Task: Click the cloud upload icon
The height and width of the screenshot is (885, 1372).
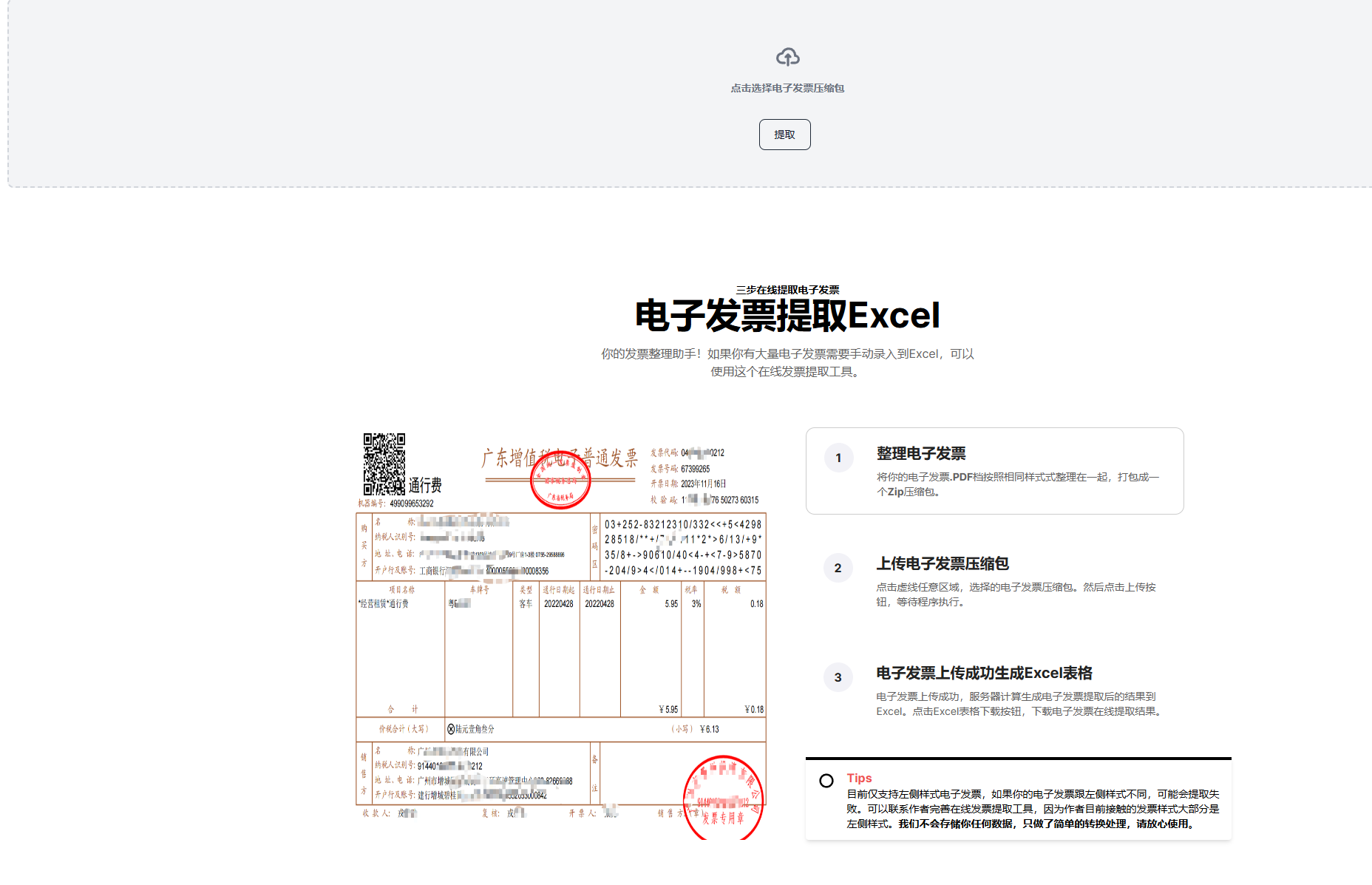Action: tap(787, 57)
